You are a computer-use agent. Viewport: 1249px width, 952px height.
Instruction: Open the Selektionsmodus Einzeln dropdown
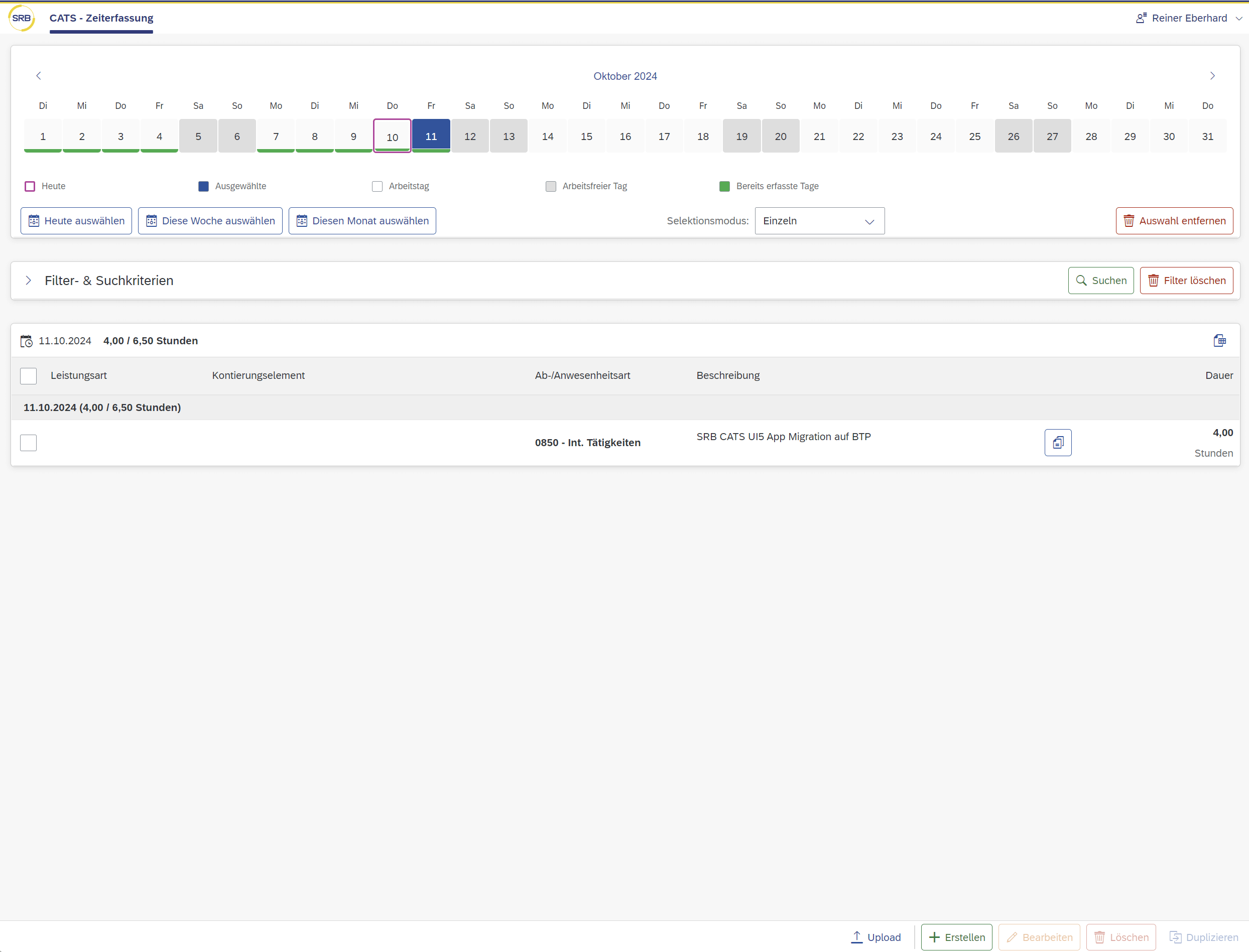tap(819, 221)
